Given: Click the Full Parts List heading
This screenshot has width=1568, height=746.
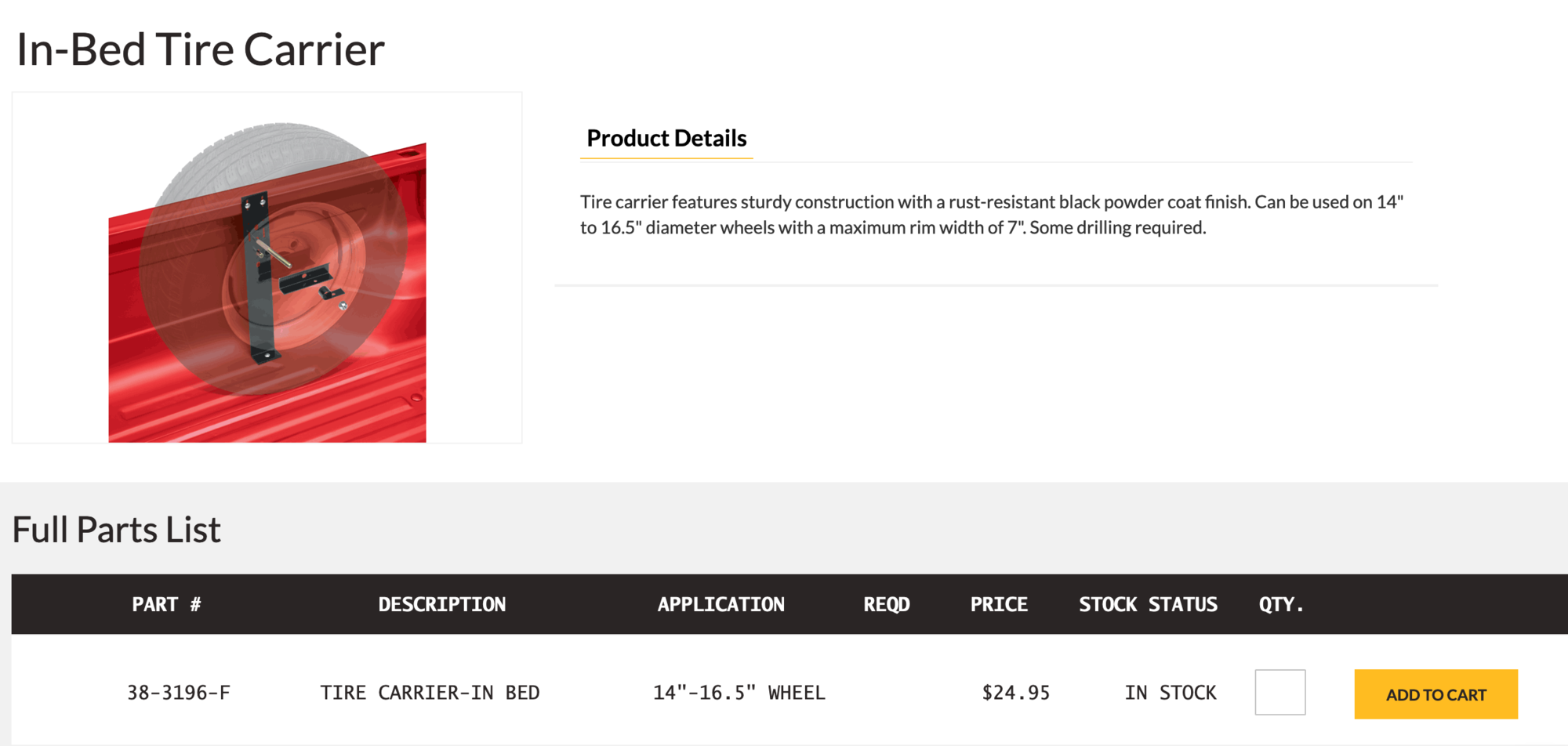Looking at the screenshot, I should [x=117, y=530].
